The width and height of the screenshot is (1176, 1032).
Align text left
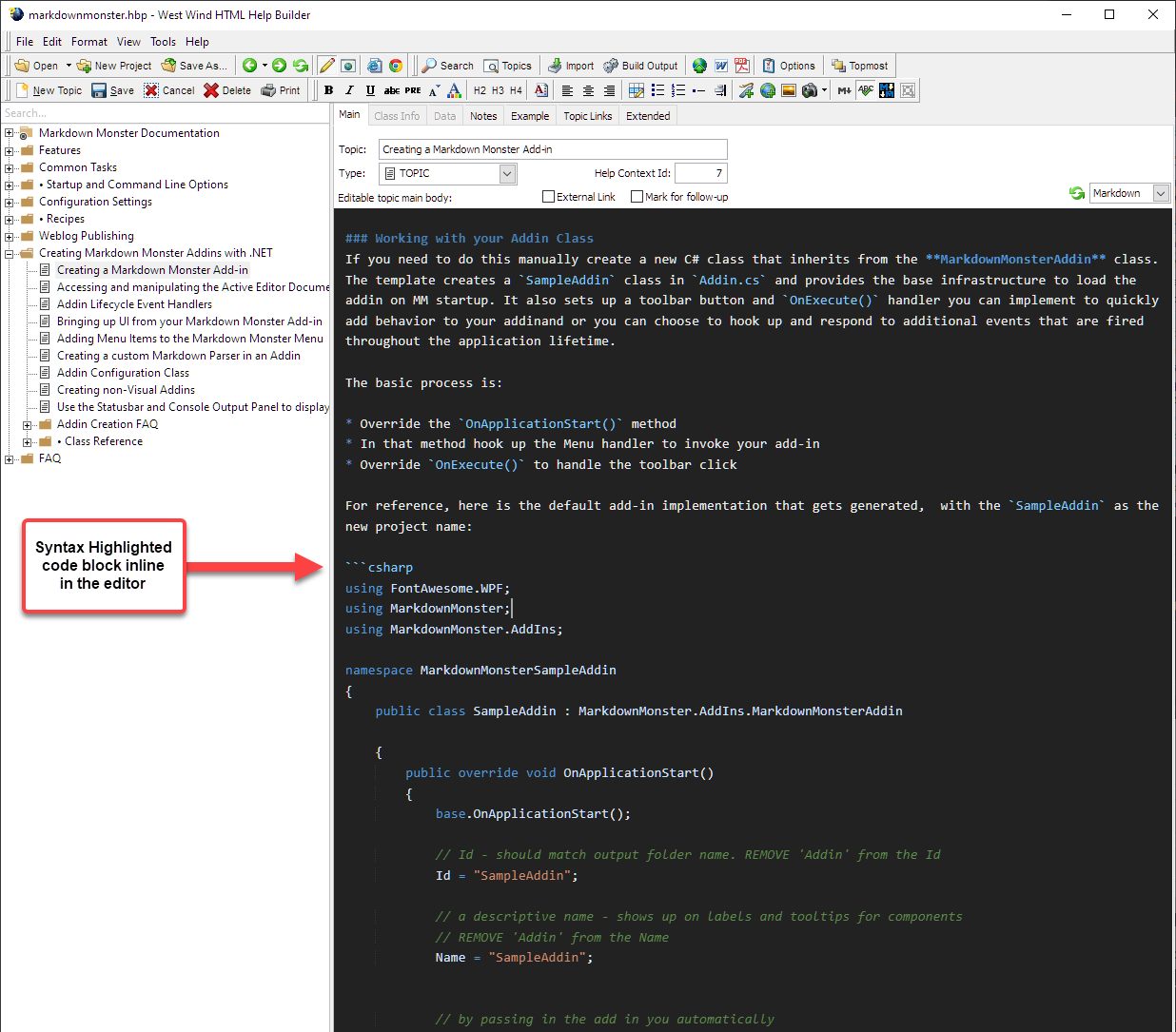[567, 90]
